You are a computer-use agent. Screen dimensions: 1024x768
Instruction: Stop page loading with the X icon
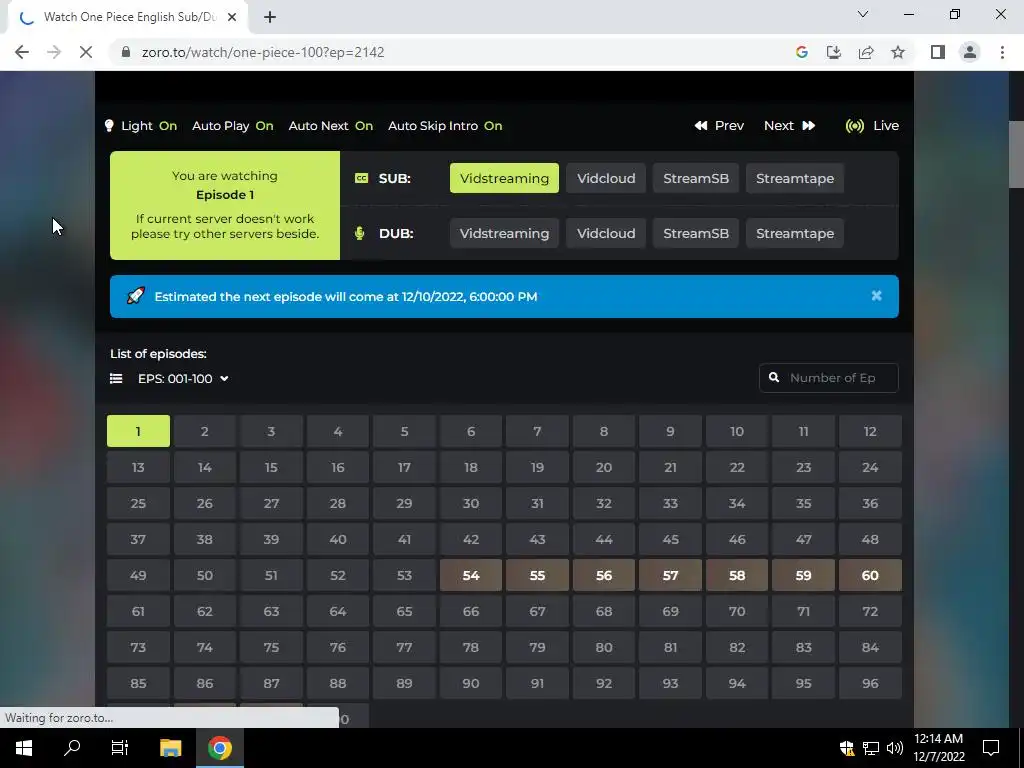86,52
